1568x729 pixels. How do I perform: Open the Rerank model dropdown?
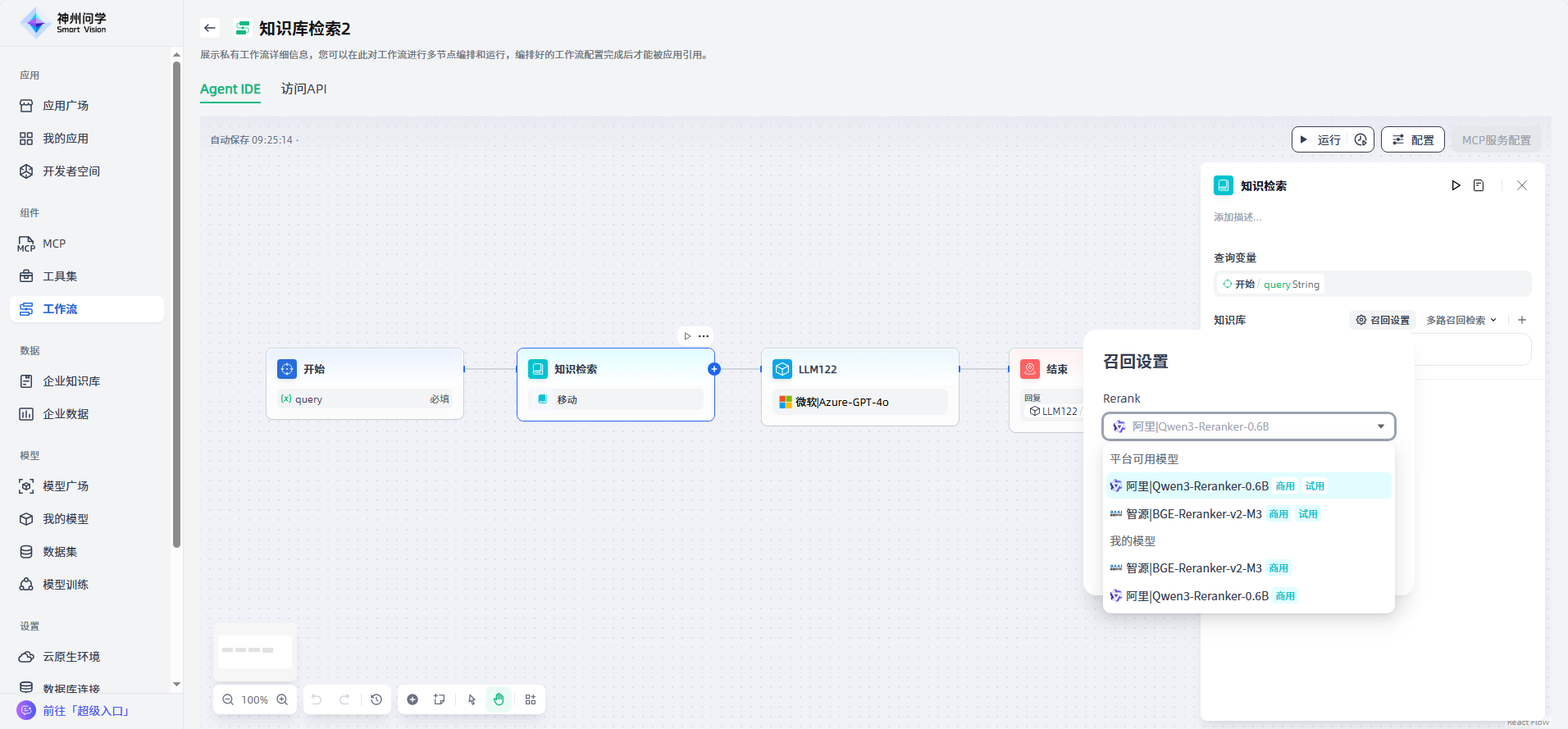(1248, 426)
